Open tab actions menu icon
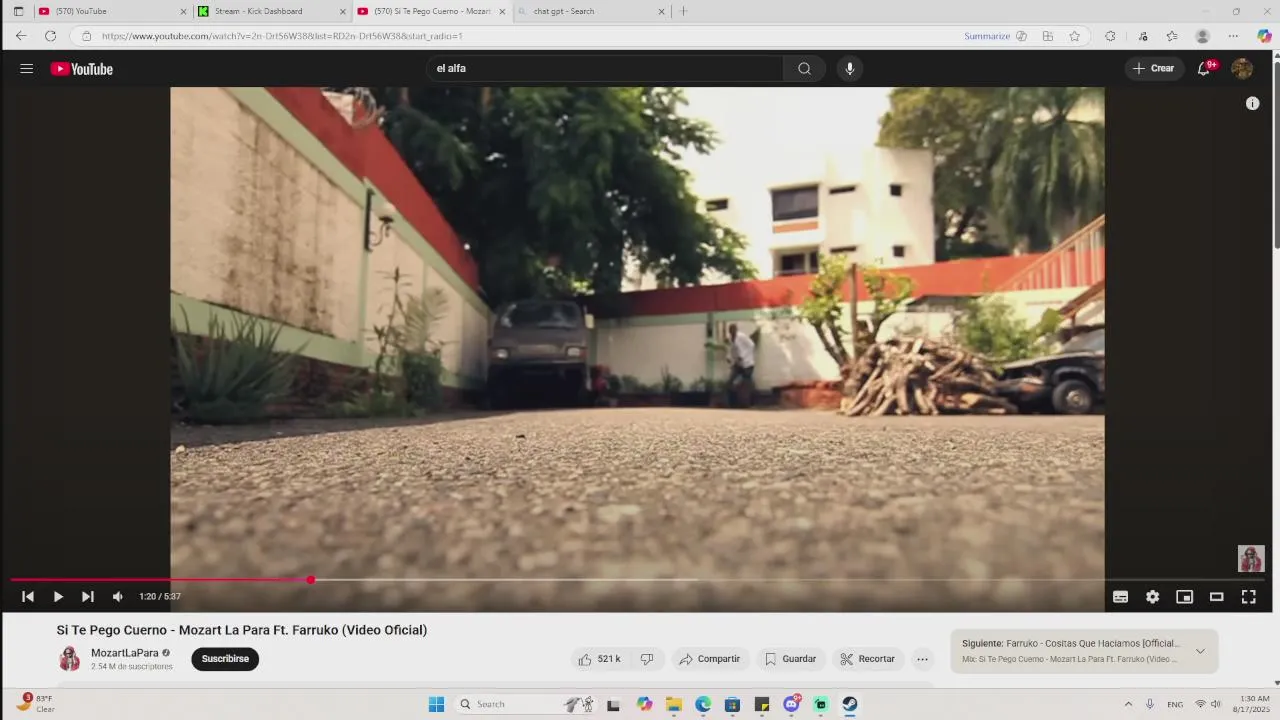The image size is (1280, 720). point(18,11)
